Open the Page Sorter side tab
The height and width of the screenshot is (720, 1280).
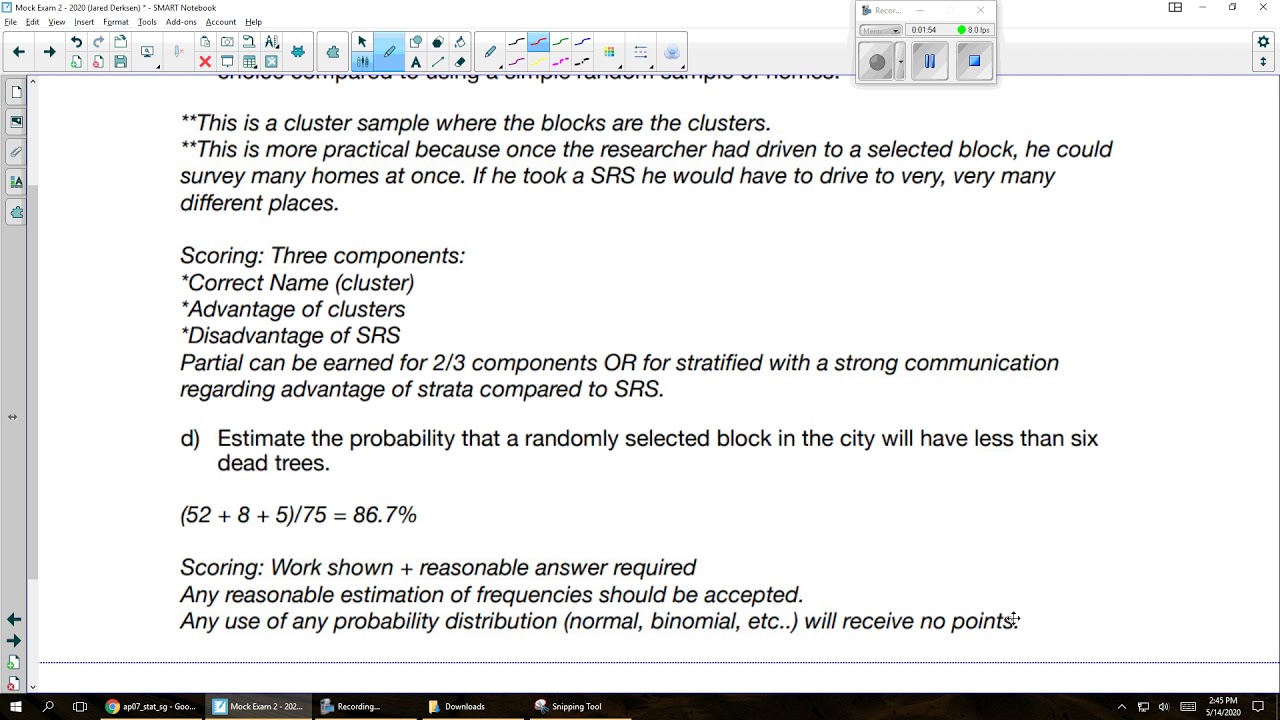[x=16, y=93]
